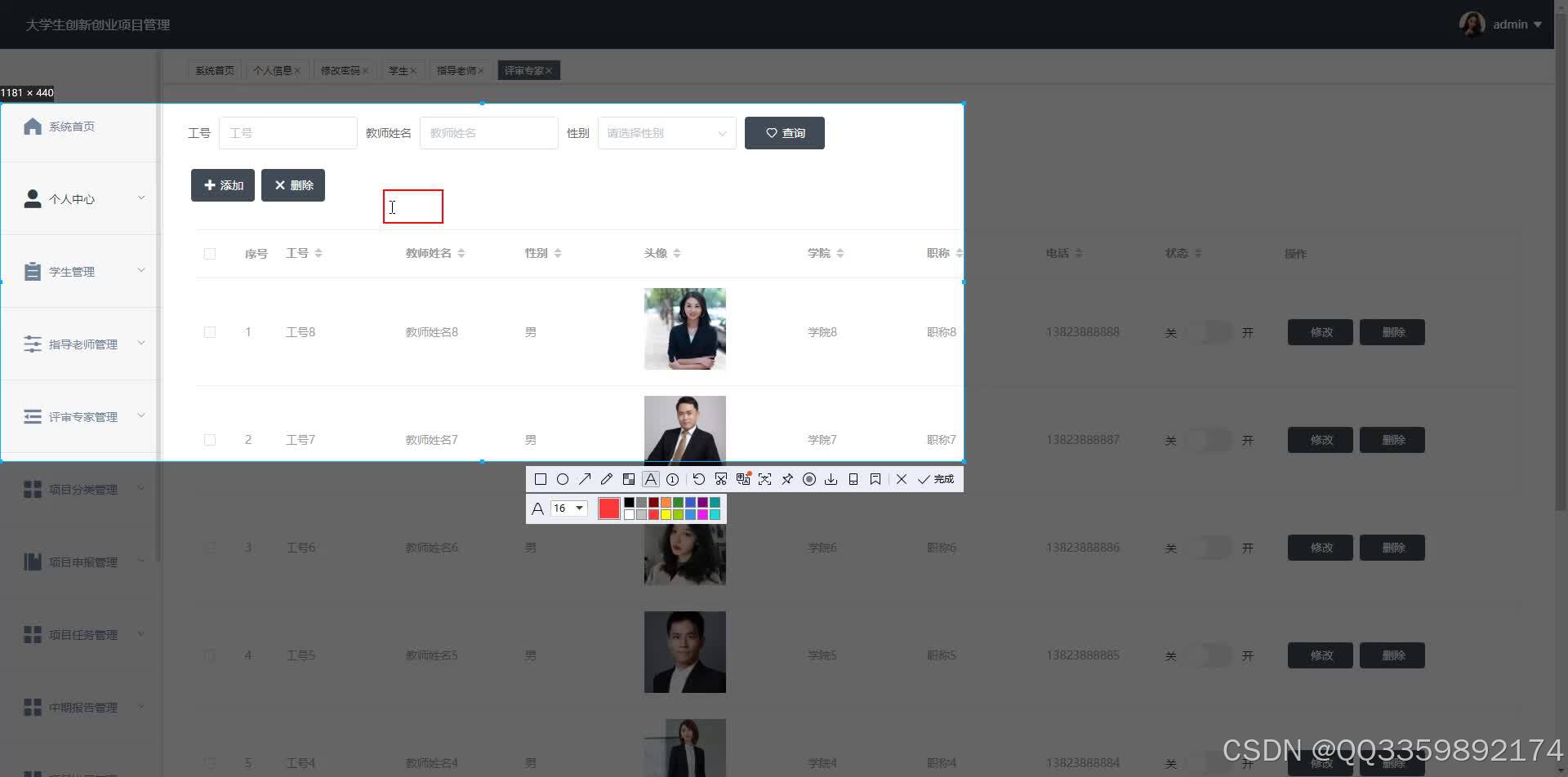Viewport: 1568px width, 777px height.
Task: Focus the 工号 search input field
Action: click(x=288, y=133)
